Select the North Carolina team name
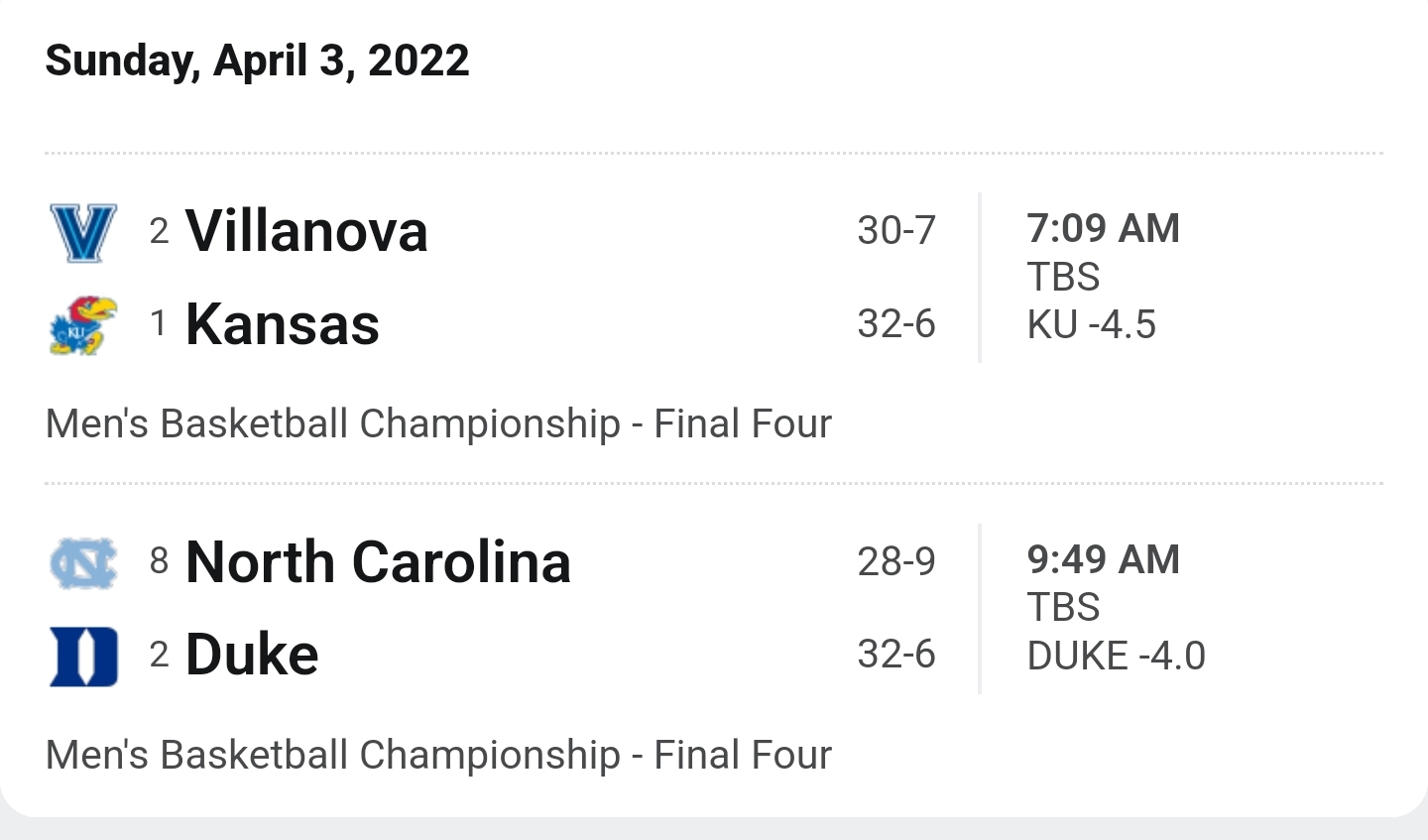This screenshot has width=1428, height=840. 378,562
